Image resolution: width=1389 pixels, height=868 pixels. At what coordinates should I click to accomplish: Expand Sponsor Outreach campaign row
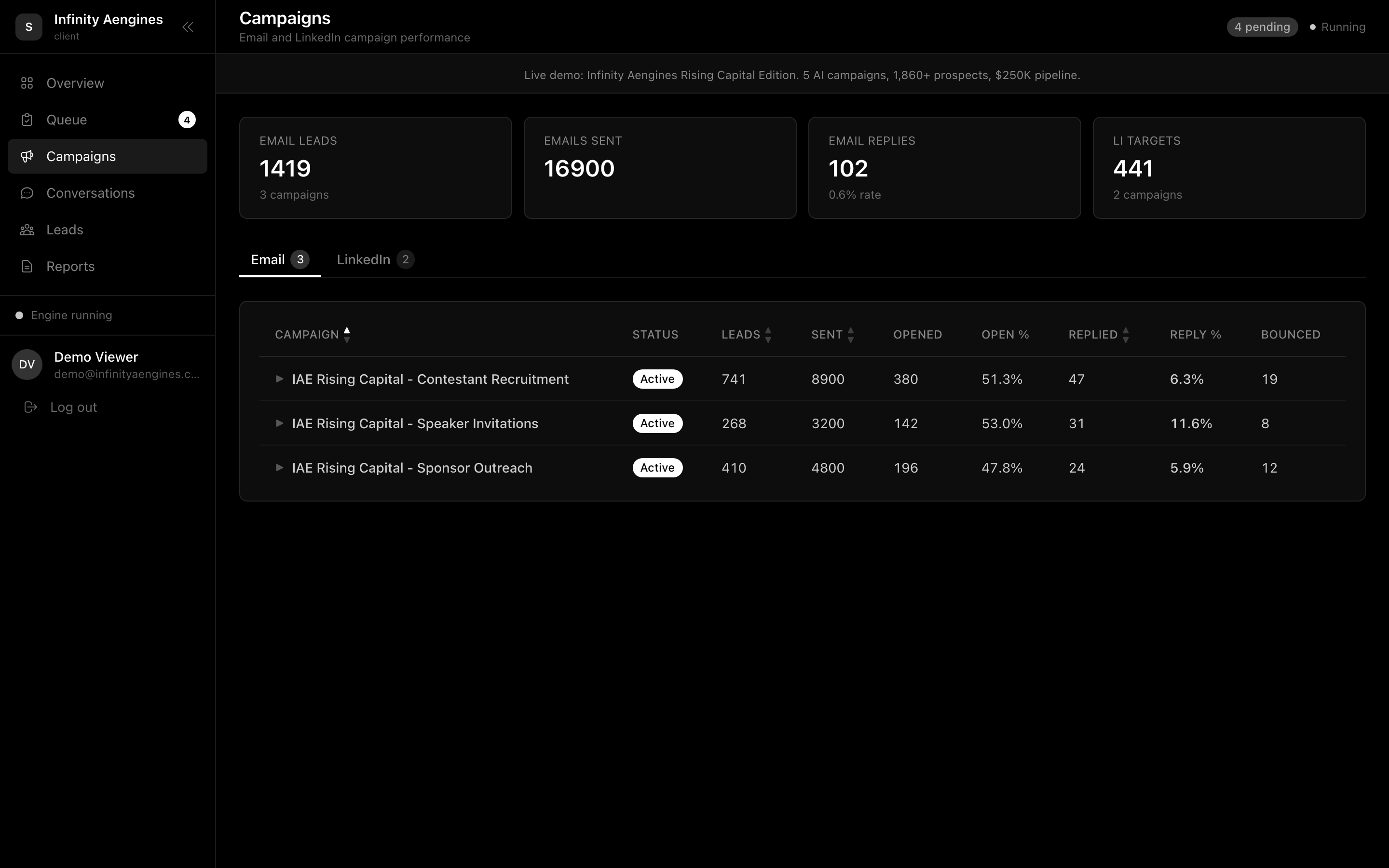point(280,468)
